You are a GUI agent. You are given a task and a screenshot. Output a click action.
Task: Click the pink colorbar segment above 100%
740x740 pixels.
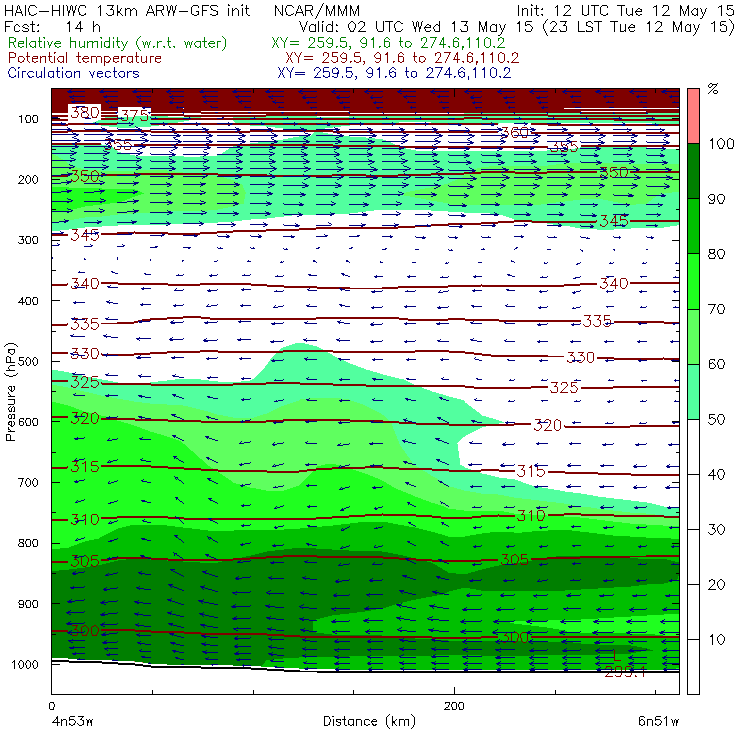(693, 116)
